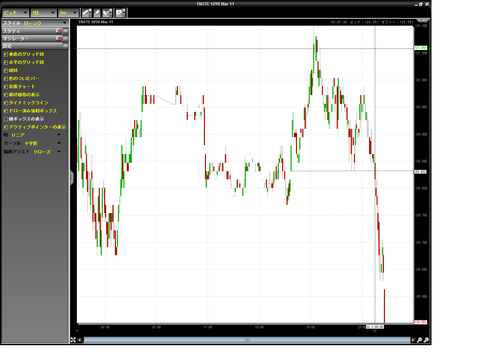This screenshot has height=360, width=480.
Task: Toggle the ダイナミックライン checkbox
Action: (6, 103)
